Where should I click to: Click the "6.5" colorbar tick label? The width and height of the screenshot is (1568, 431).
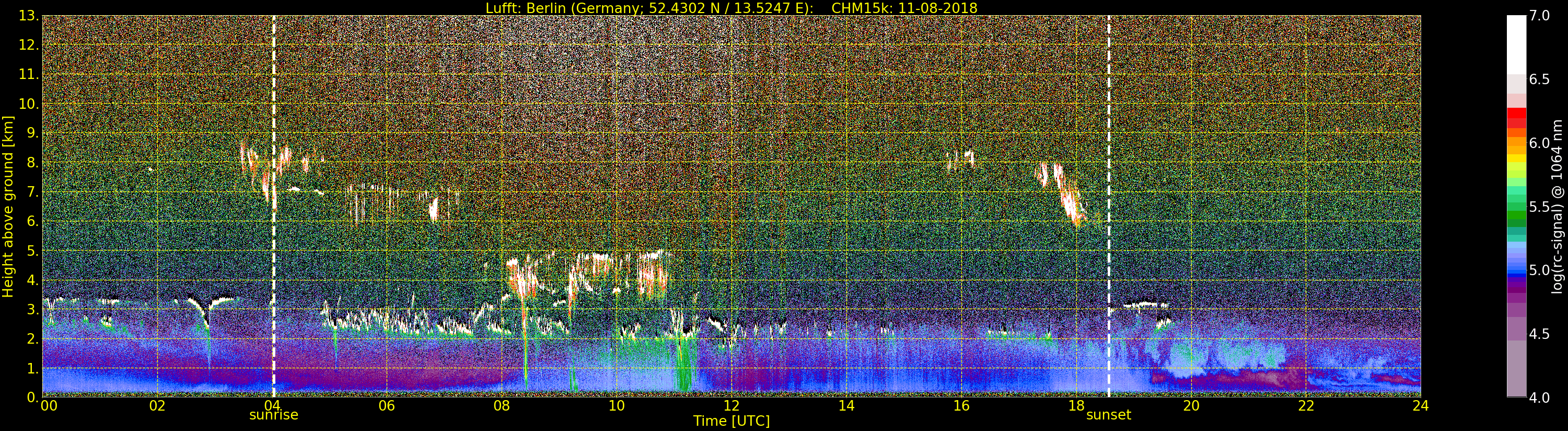1539,80
